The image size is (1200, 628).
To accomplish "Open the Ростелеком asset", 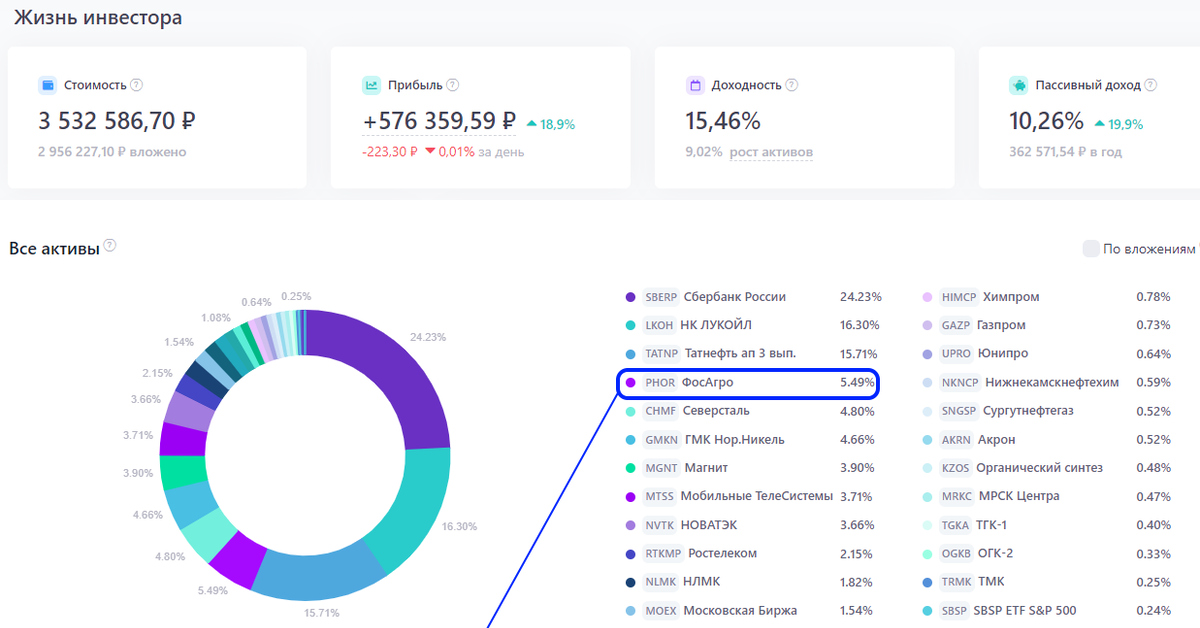I will click(721, 553).
